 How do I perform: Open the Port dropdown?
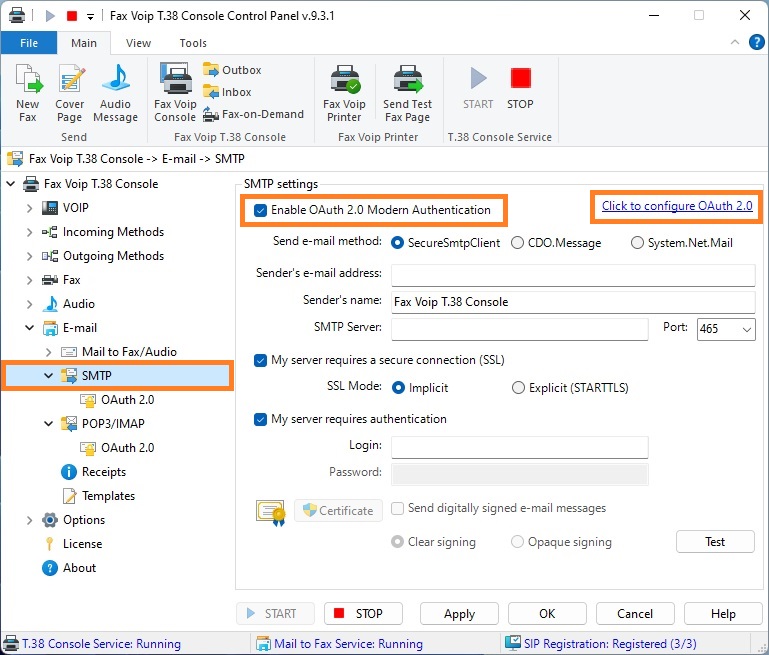[x=746, y=329]
